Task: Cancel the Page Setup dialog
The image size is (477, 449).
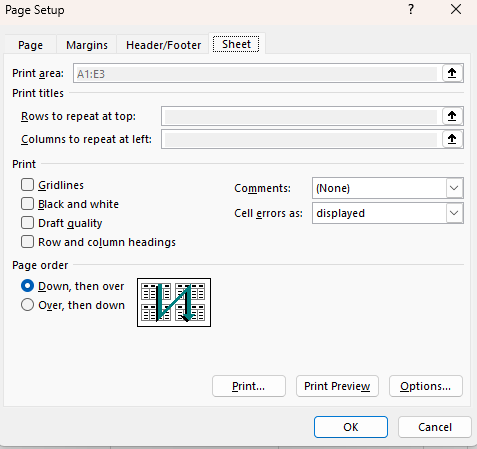Action: [x=435, y=427]
